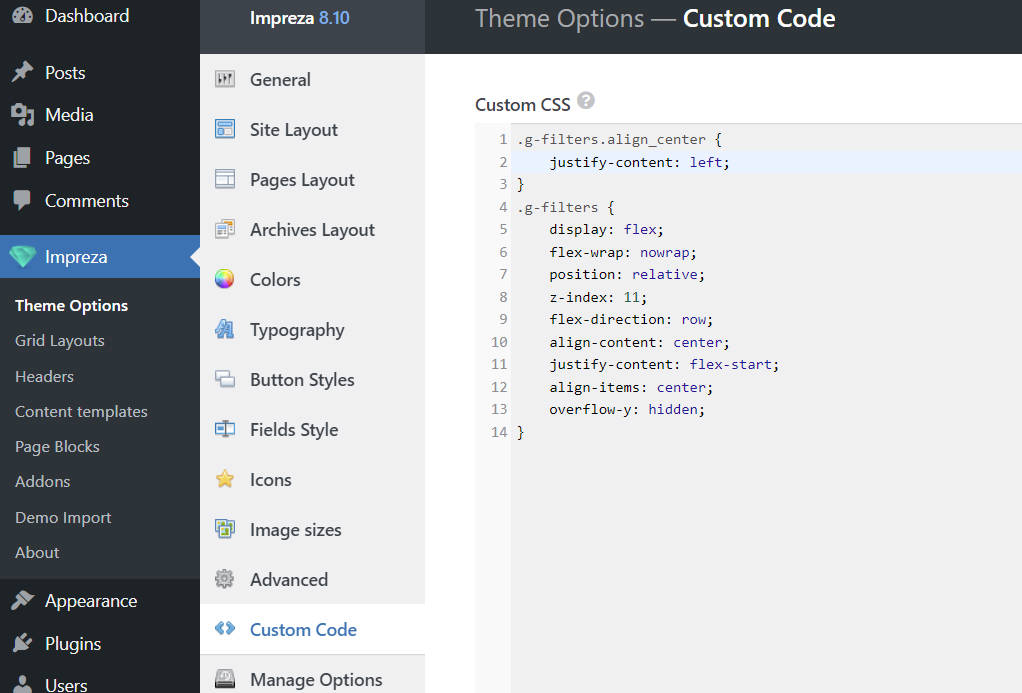Click the Fields Style icon
1022x693 pixels.
click(225, 429)
